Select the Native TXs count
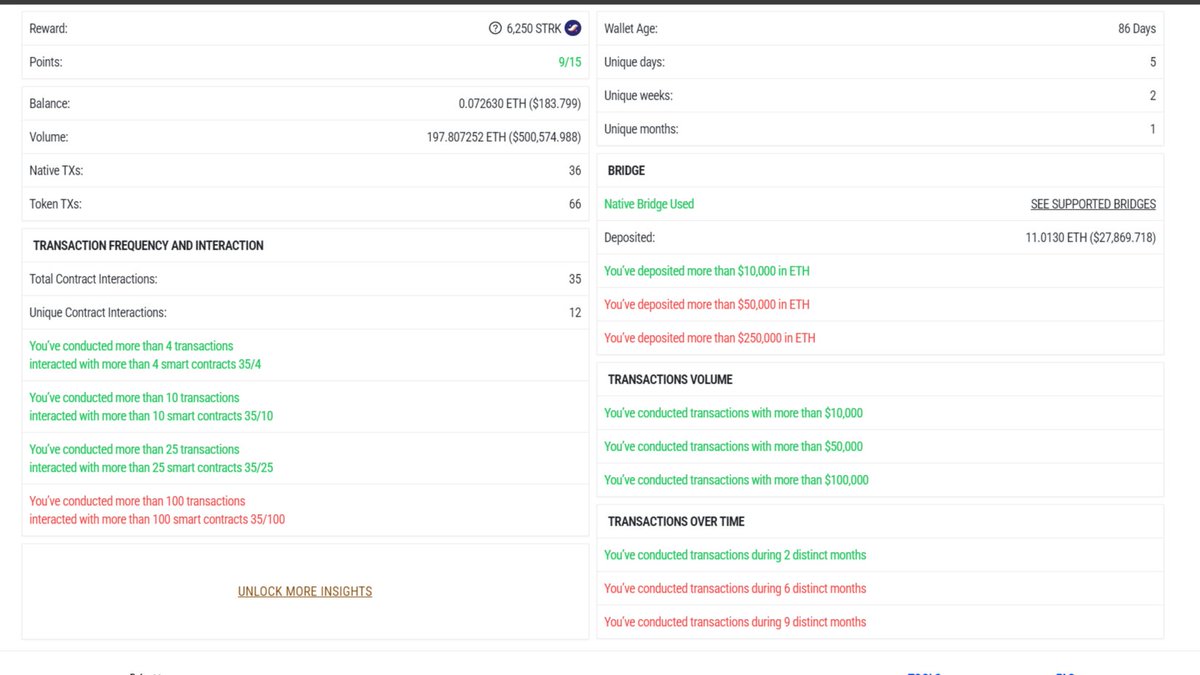 tap(574, 170)
